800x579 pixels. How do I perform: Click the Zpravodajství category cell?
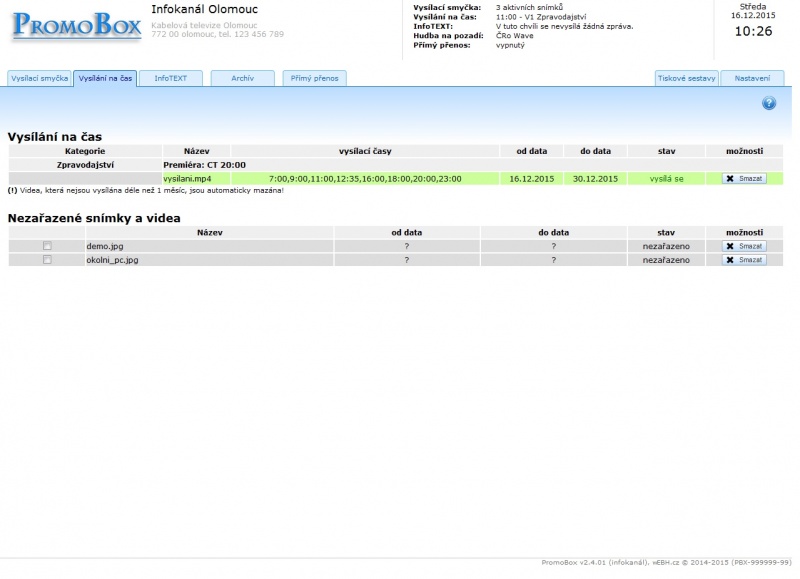[x=85, y=165]
